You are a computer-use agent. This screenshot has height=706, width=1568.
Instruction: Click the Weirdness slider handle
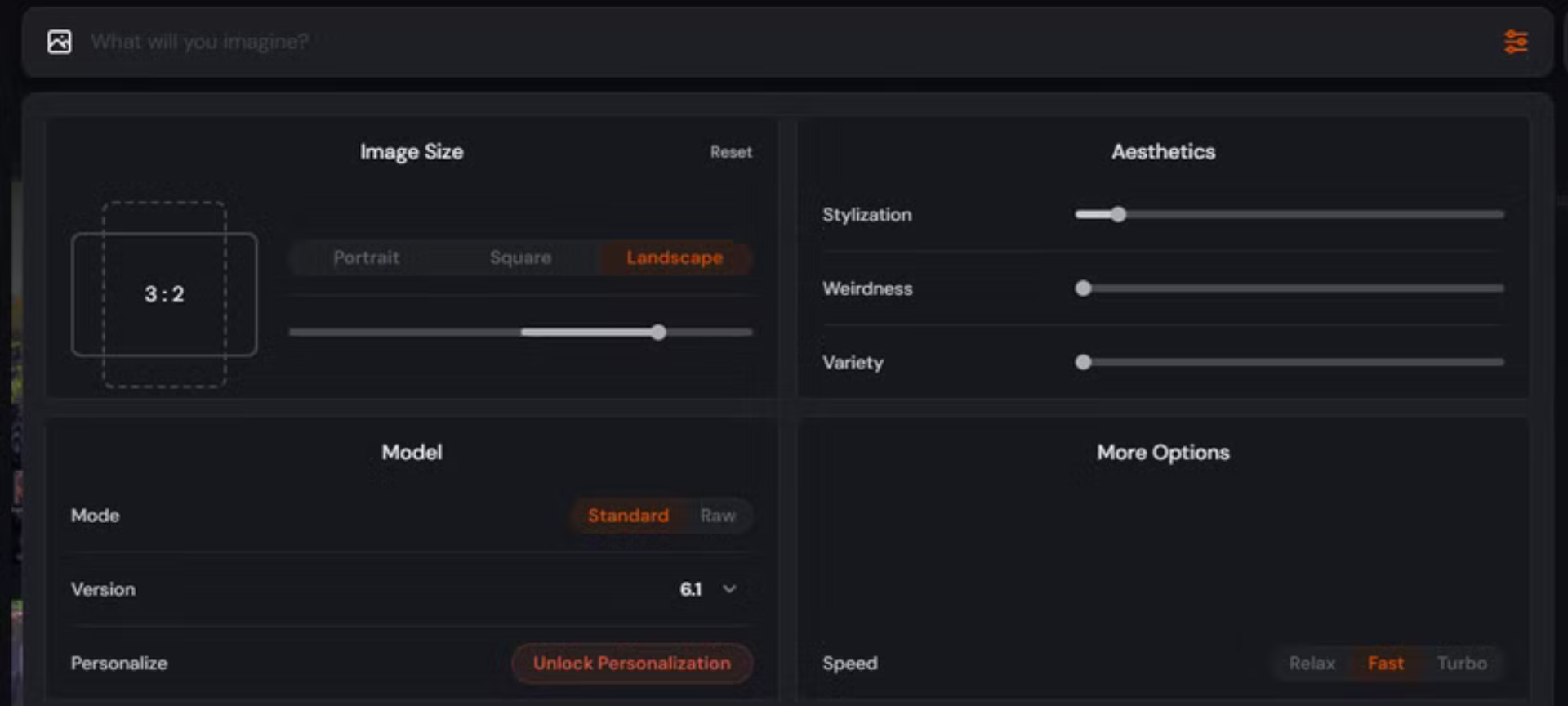[x=1083, y=288]
